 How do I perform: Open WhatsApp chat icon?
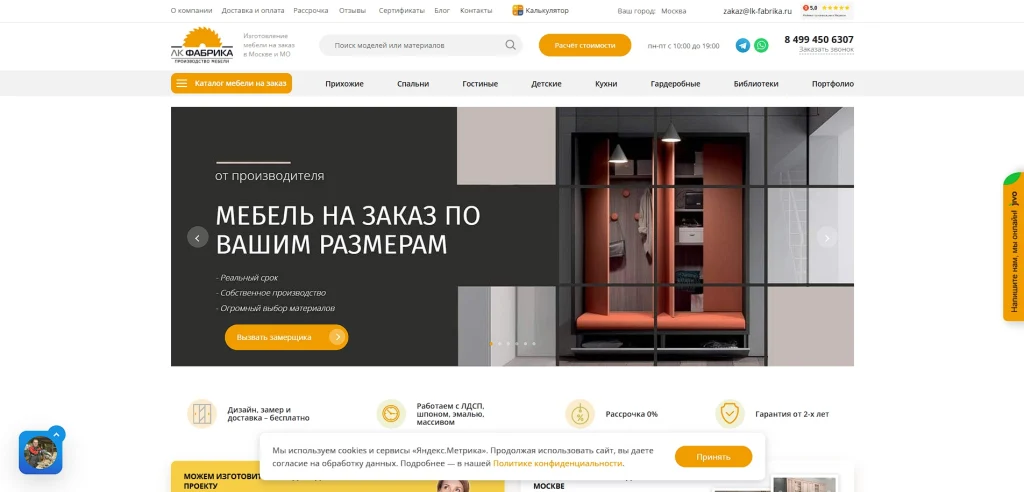point(761,45)
